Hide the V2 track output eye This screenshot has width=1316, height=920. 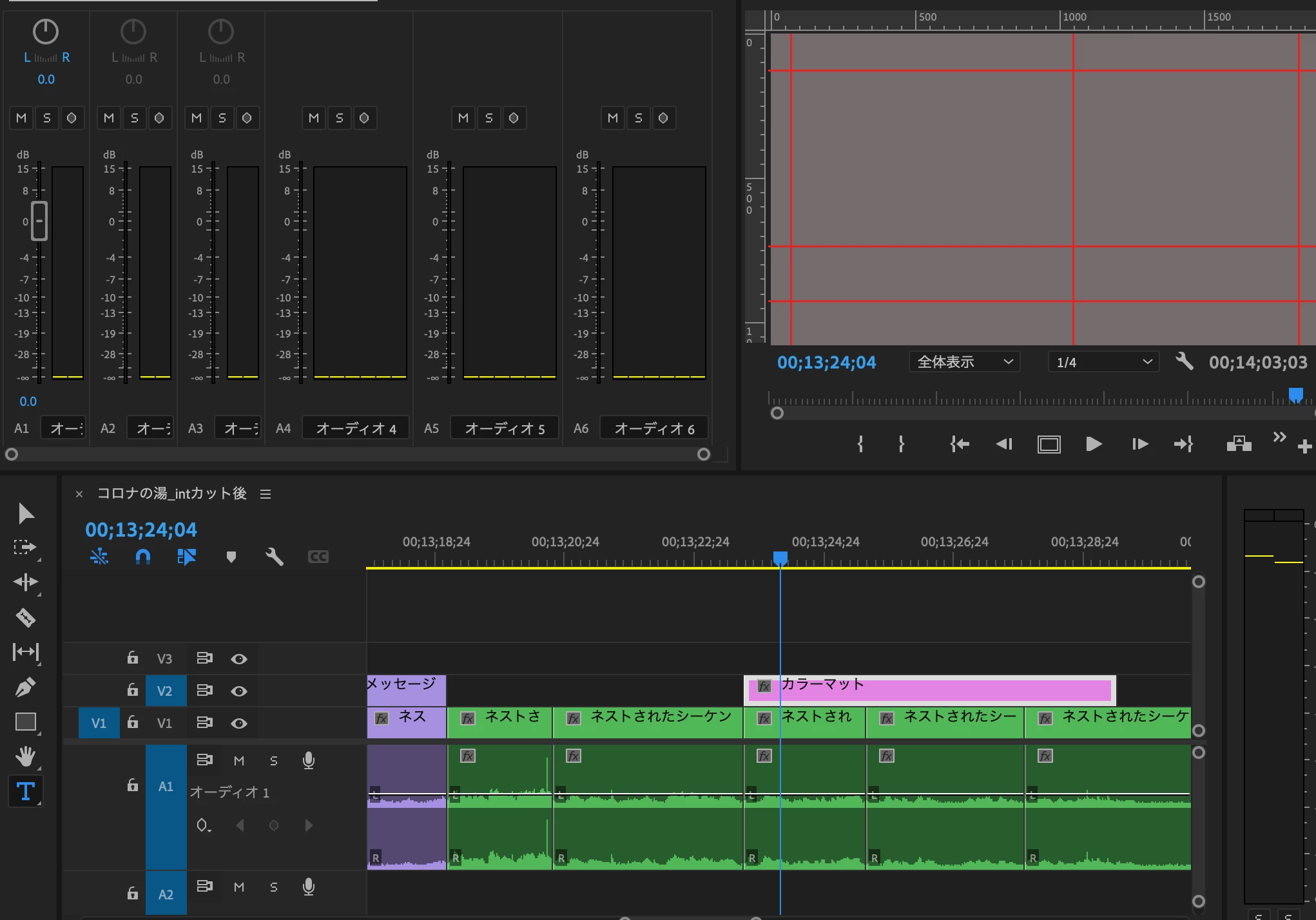click(239, 691)
